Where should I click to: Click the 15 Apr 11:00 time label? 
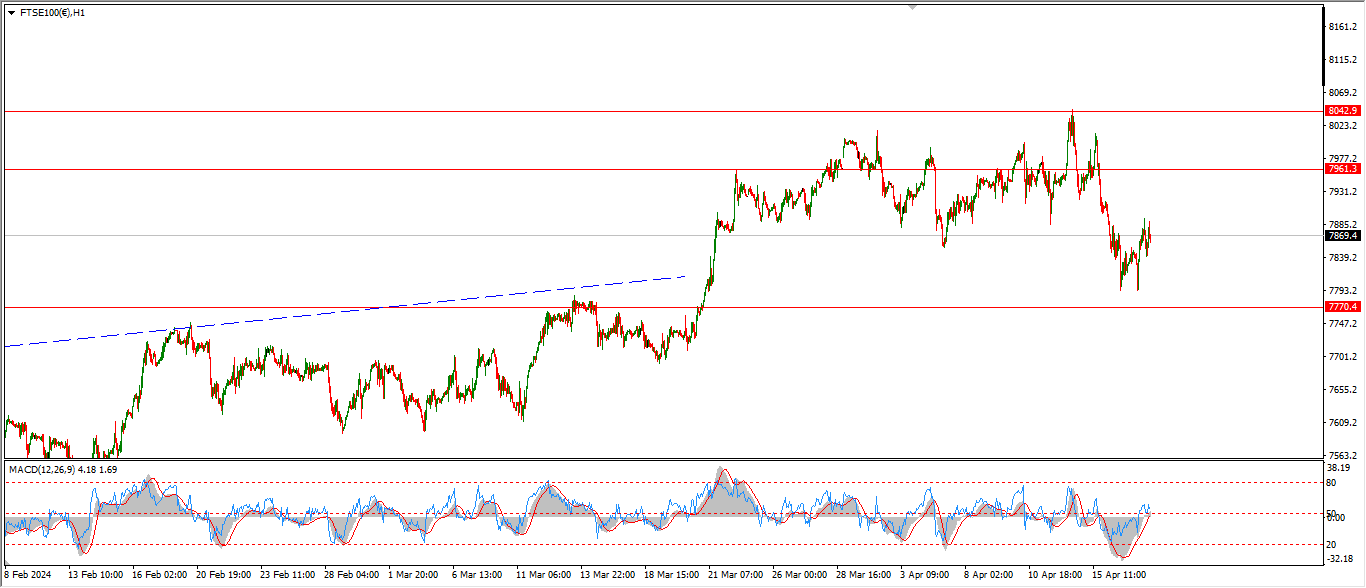(x=1117, y=576)
